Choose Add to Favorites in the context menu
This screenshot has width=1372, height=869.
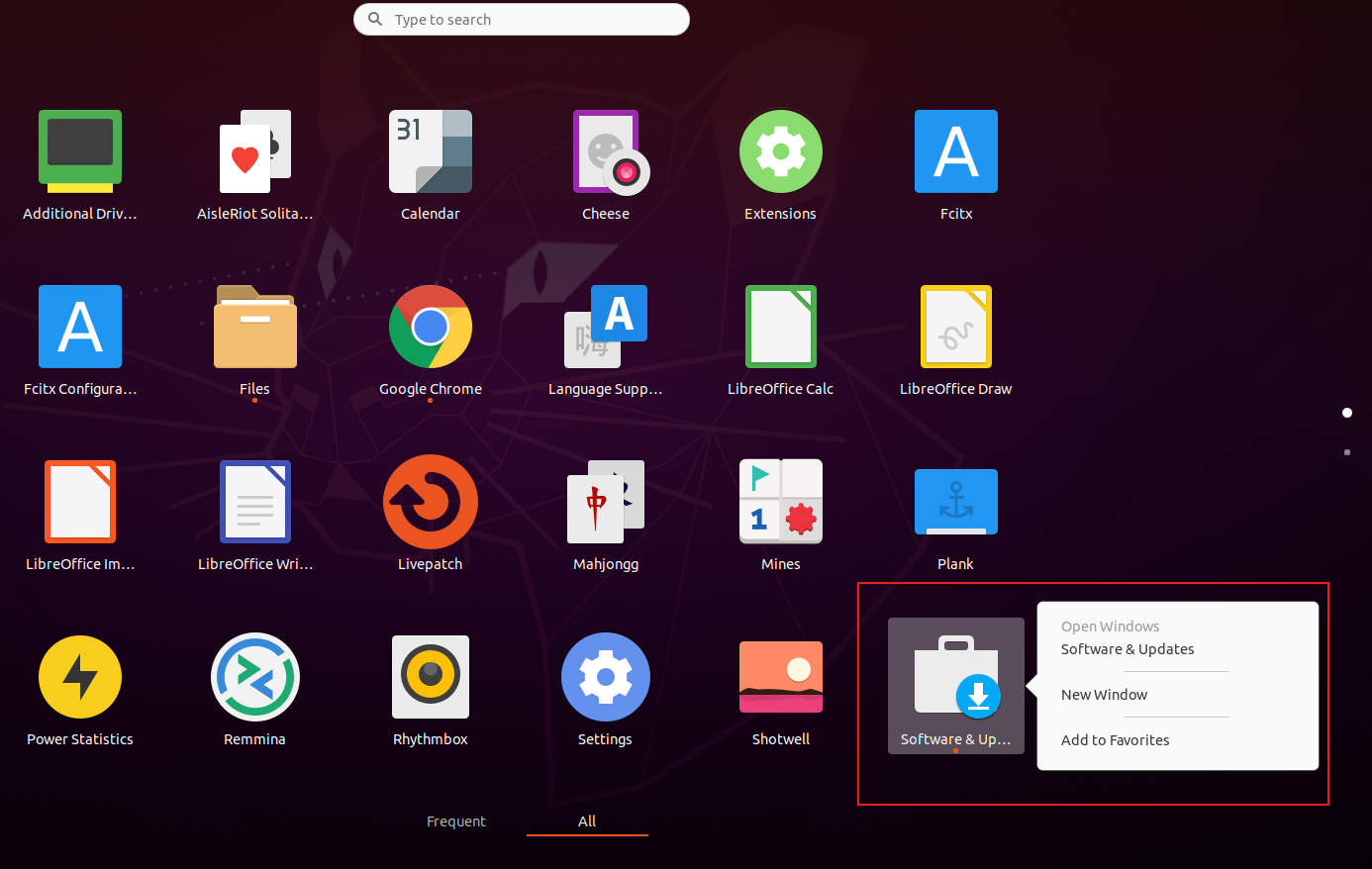pyautogui.click(x=1115, y=740)
